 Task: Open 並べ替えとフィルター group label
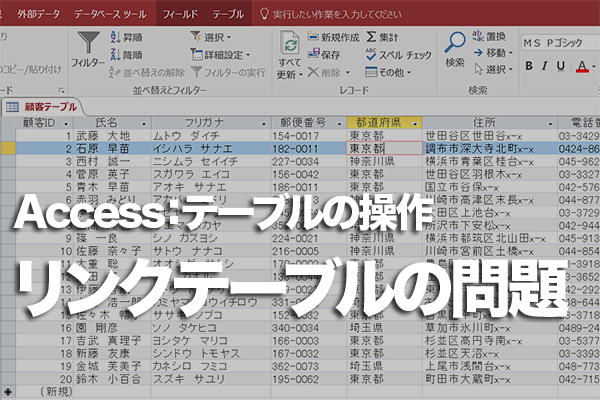tap(170, 90)
